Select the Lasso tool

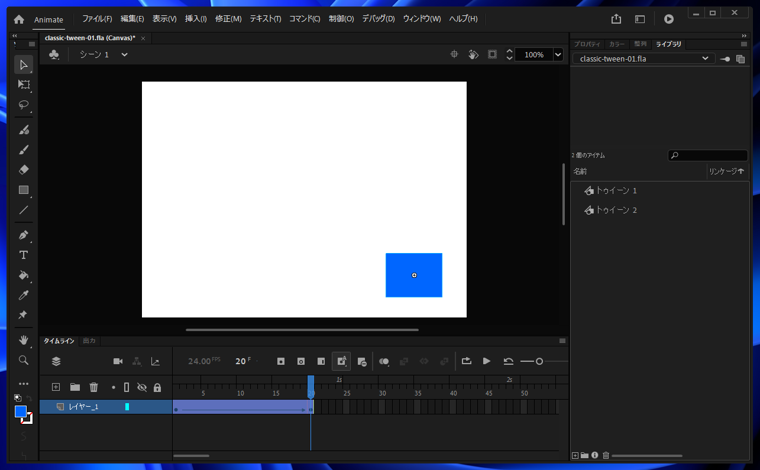point(23,105)
